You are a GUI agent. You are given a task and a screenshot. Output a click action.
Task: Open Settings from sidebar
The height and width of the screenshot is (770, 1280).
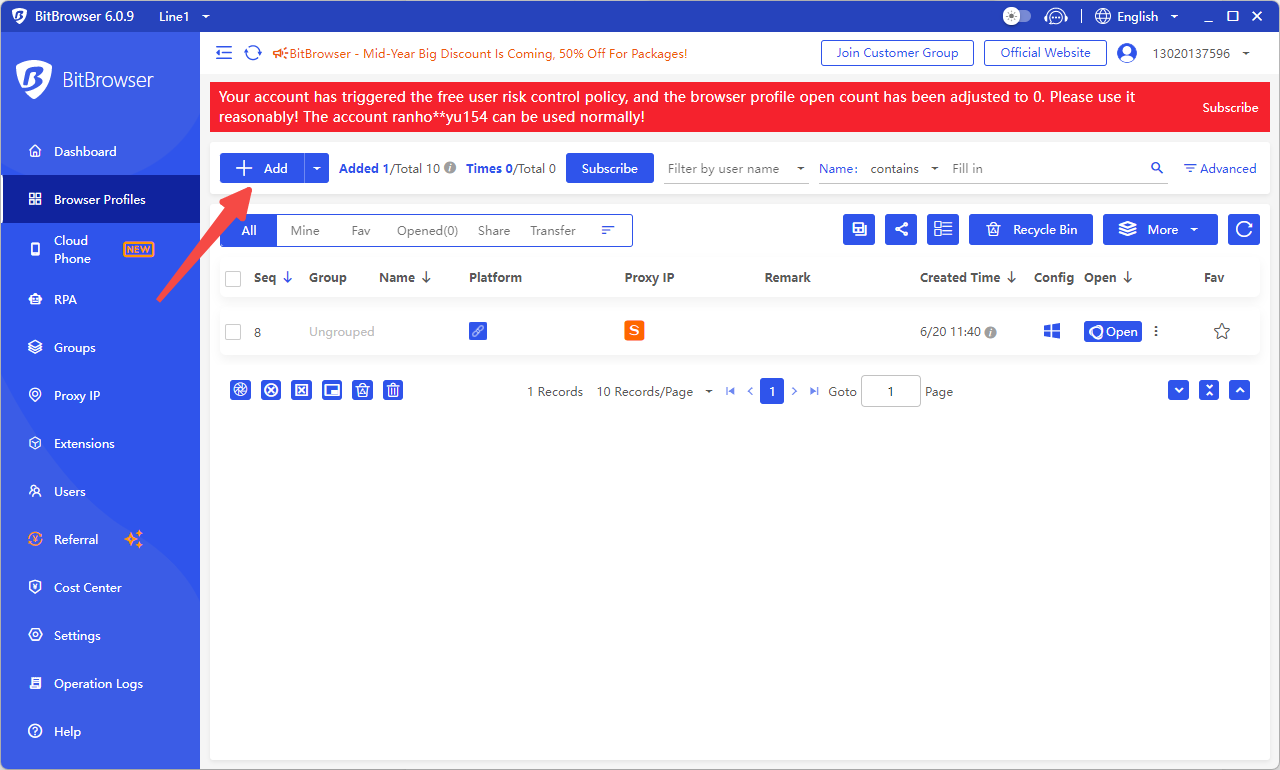(100, 635)
